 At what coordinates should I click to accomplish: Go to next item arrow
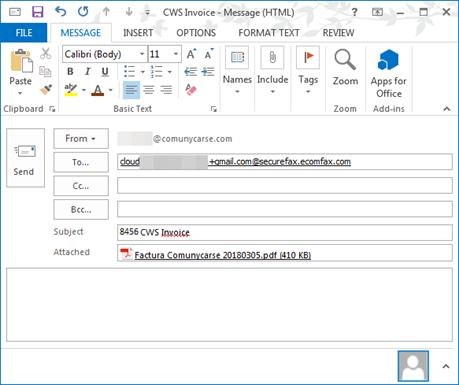point(129,12)
